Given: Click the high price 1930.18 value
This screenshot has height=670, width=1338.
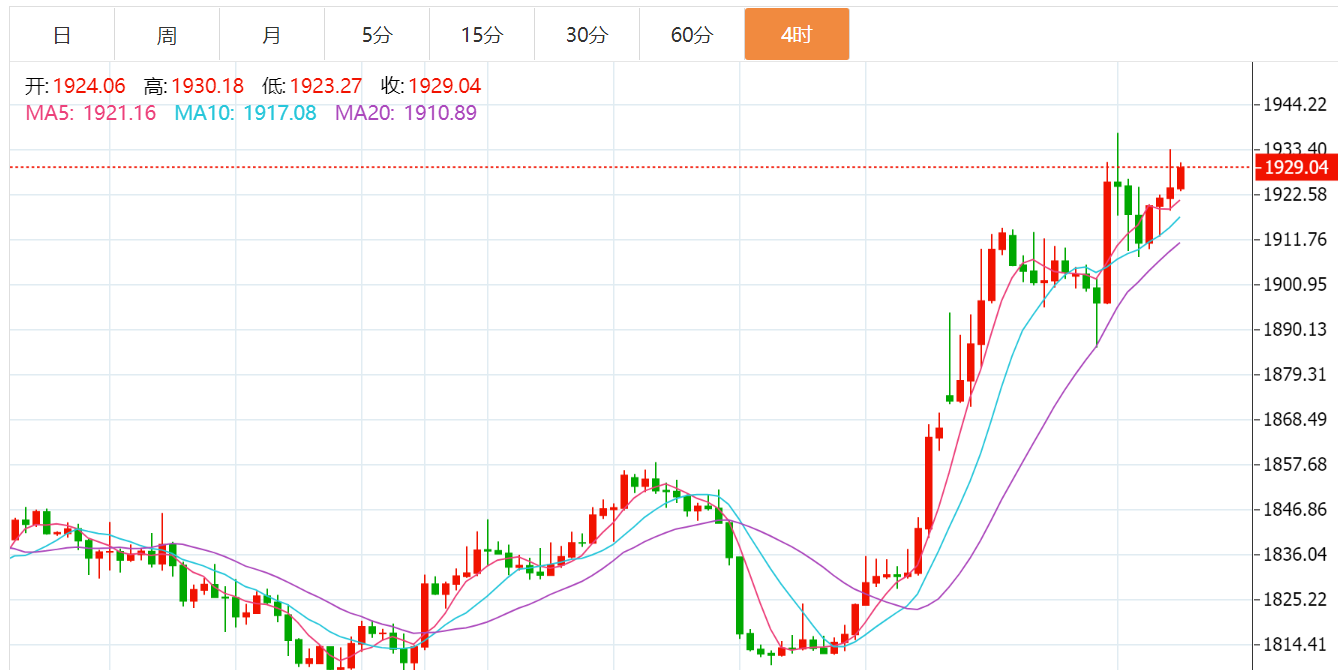Looking at the screenshot, I should [208, 87].
